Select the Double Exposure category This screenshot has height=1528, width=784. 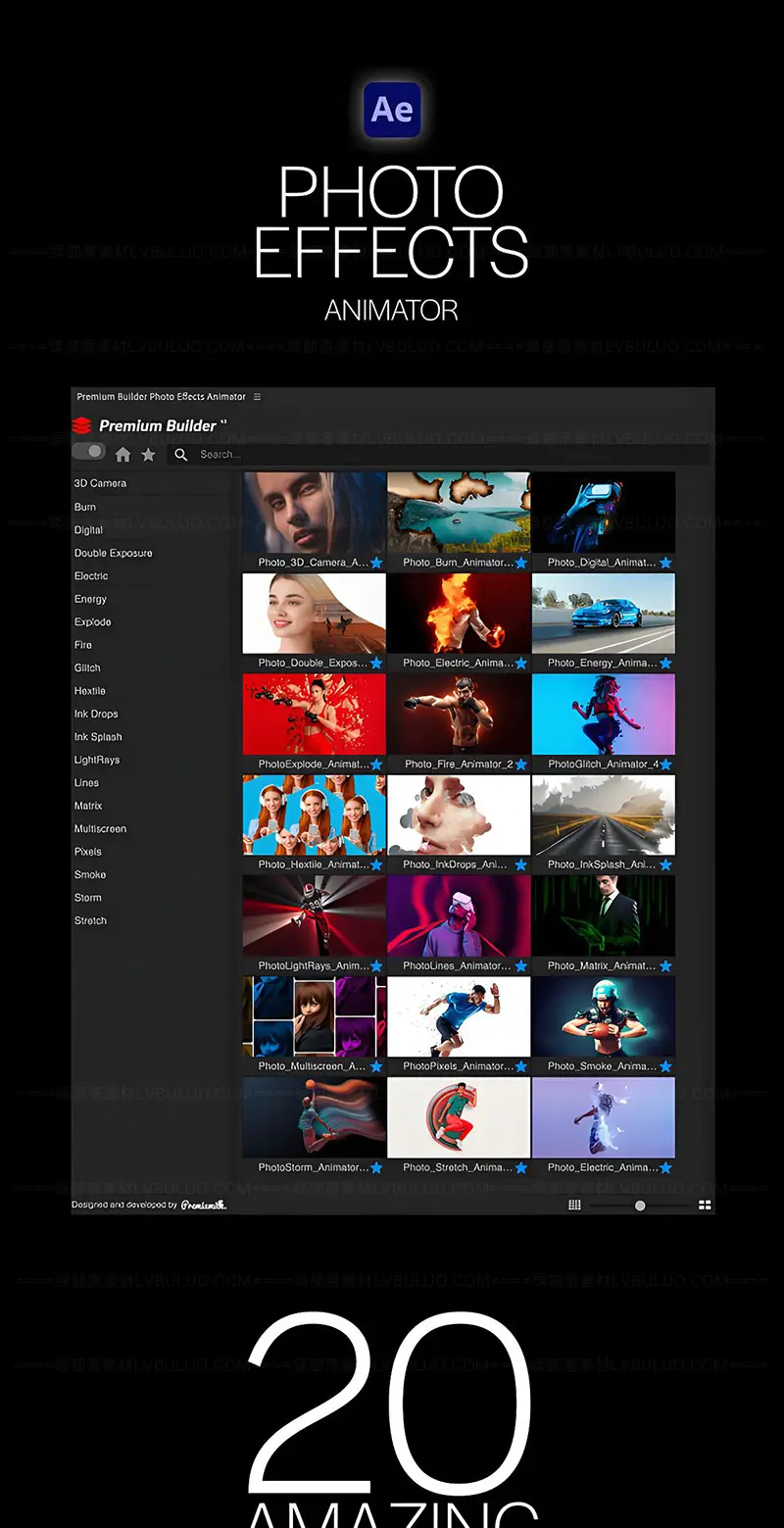[x=114, y=553]
